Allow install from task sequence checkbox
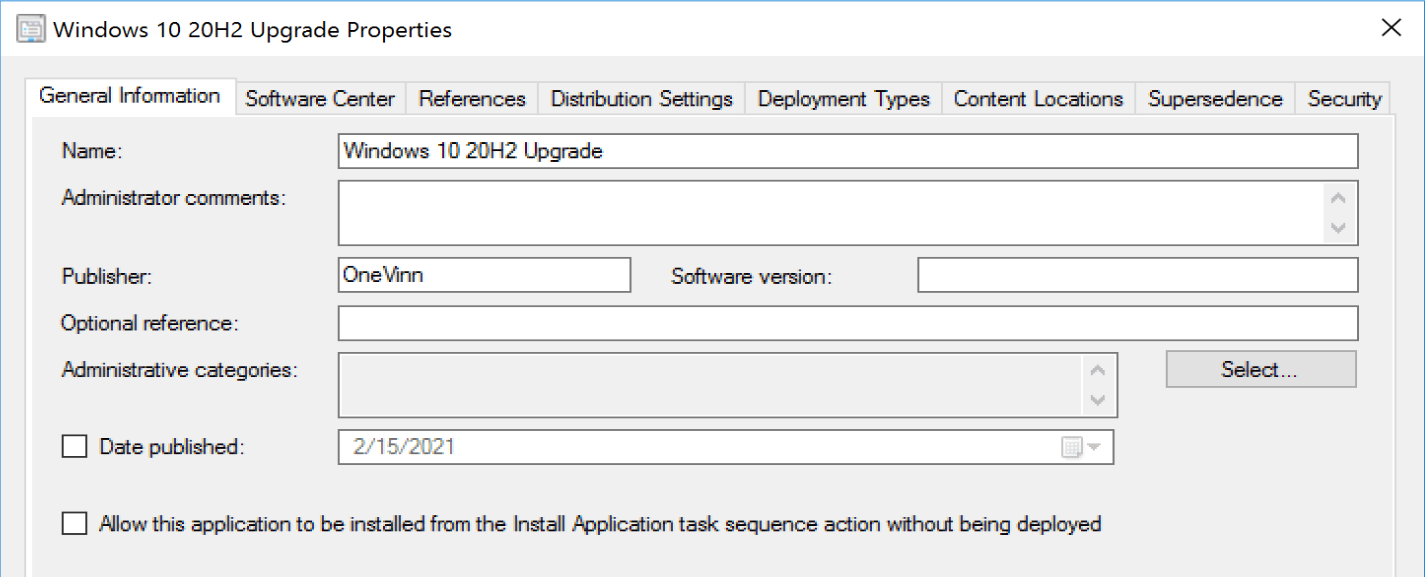 tap(75, 524)
